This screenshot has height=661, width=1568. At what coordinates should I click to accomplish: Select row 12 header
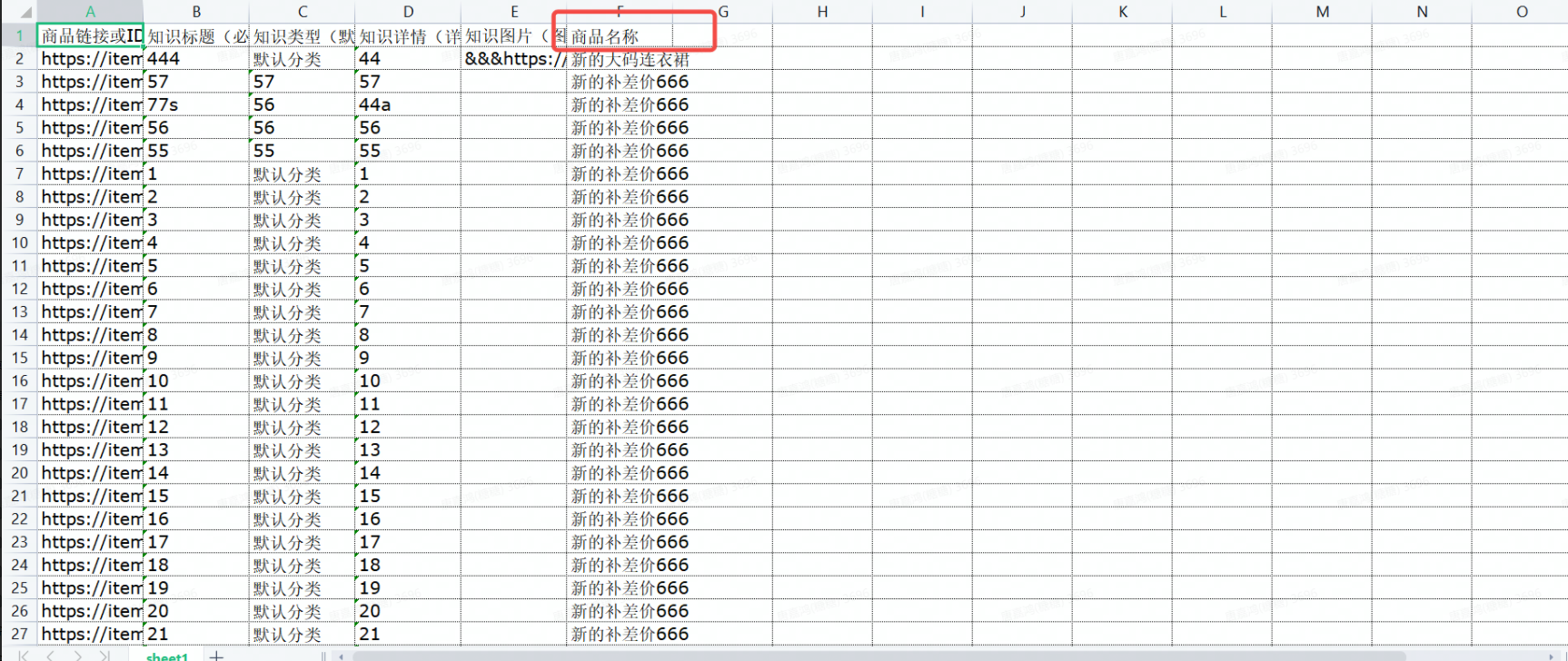tap(19, 289)
